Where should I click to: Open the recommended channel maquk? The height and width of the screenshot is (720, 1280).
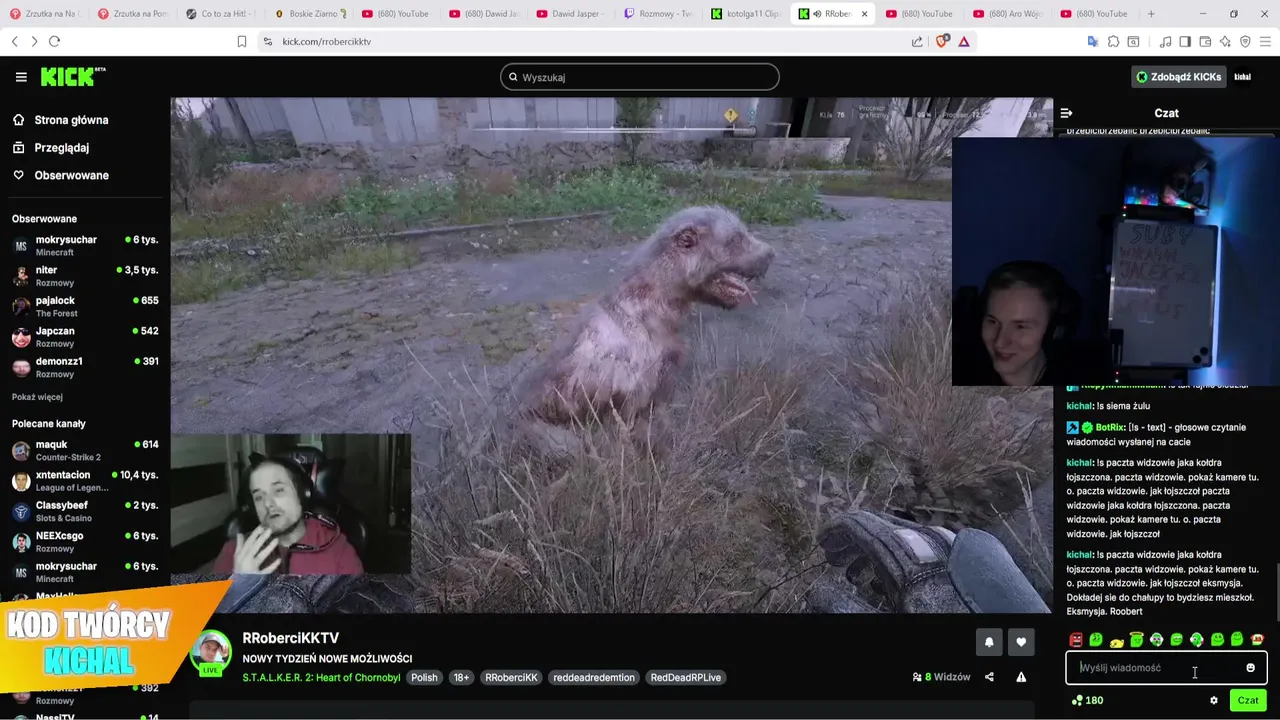[x=85, y=450]
